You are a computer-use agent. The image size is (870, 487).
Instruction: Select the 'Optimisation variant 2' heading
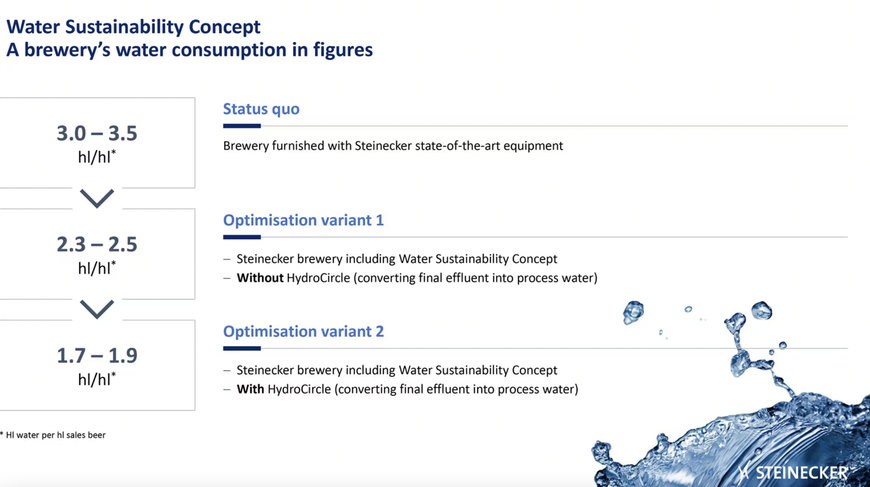click(303, 332)
